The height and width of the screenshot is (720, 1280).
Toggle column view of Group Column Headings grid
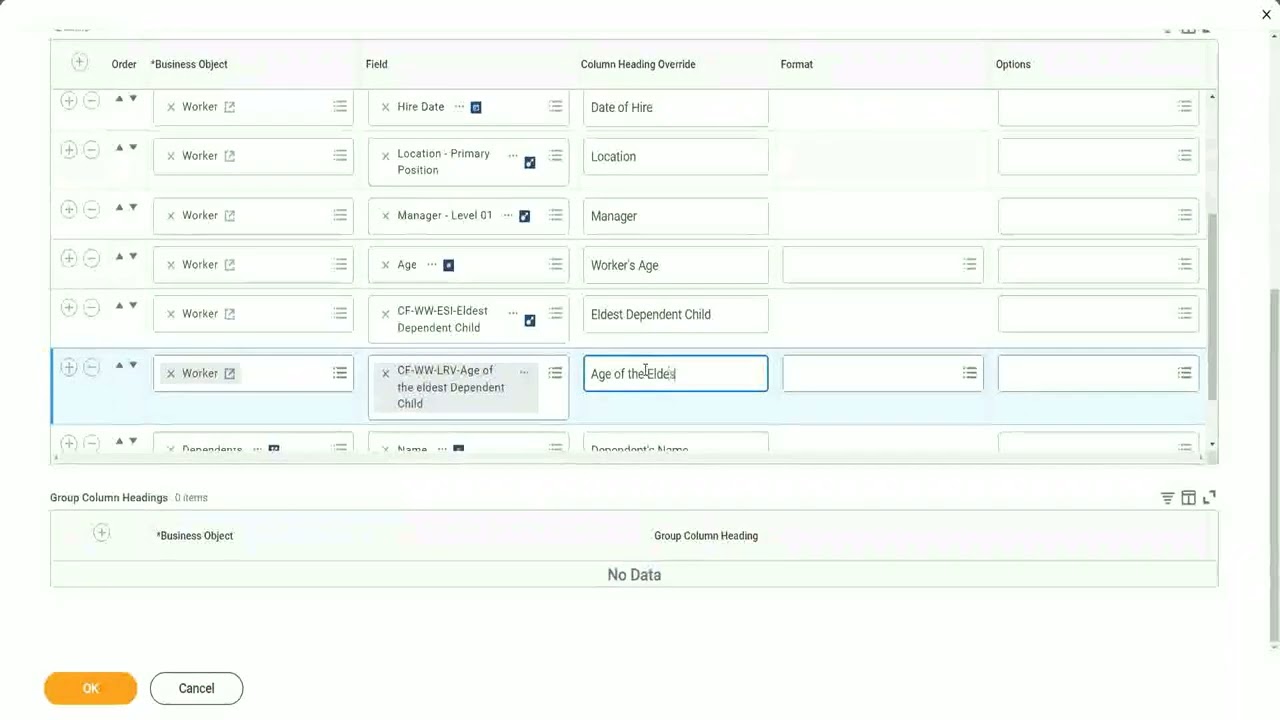[x=1188, y=497]
